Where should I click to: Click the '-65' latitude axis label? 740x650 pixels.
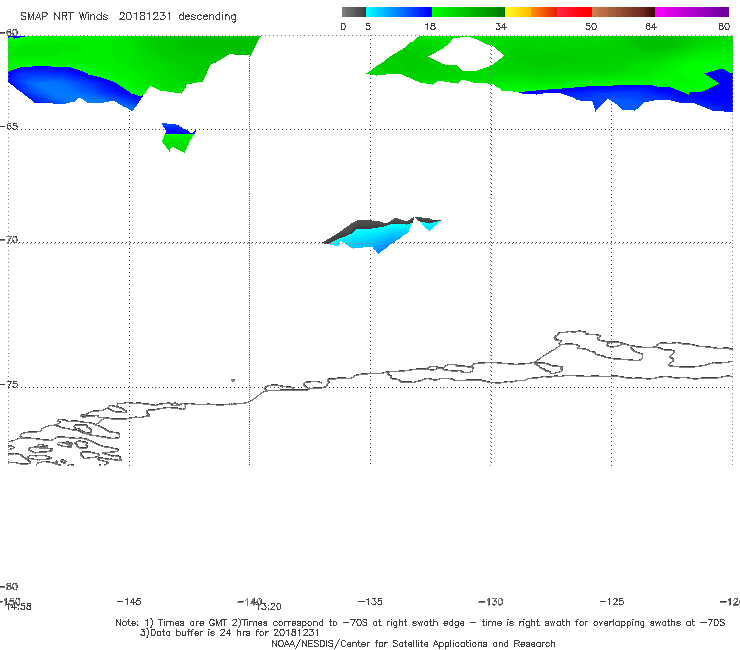[x=9, y=127]
